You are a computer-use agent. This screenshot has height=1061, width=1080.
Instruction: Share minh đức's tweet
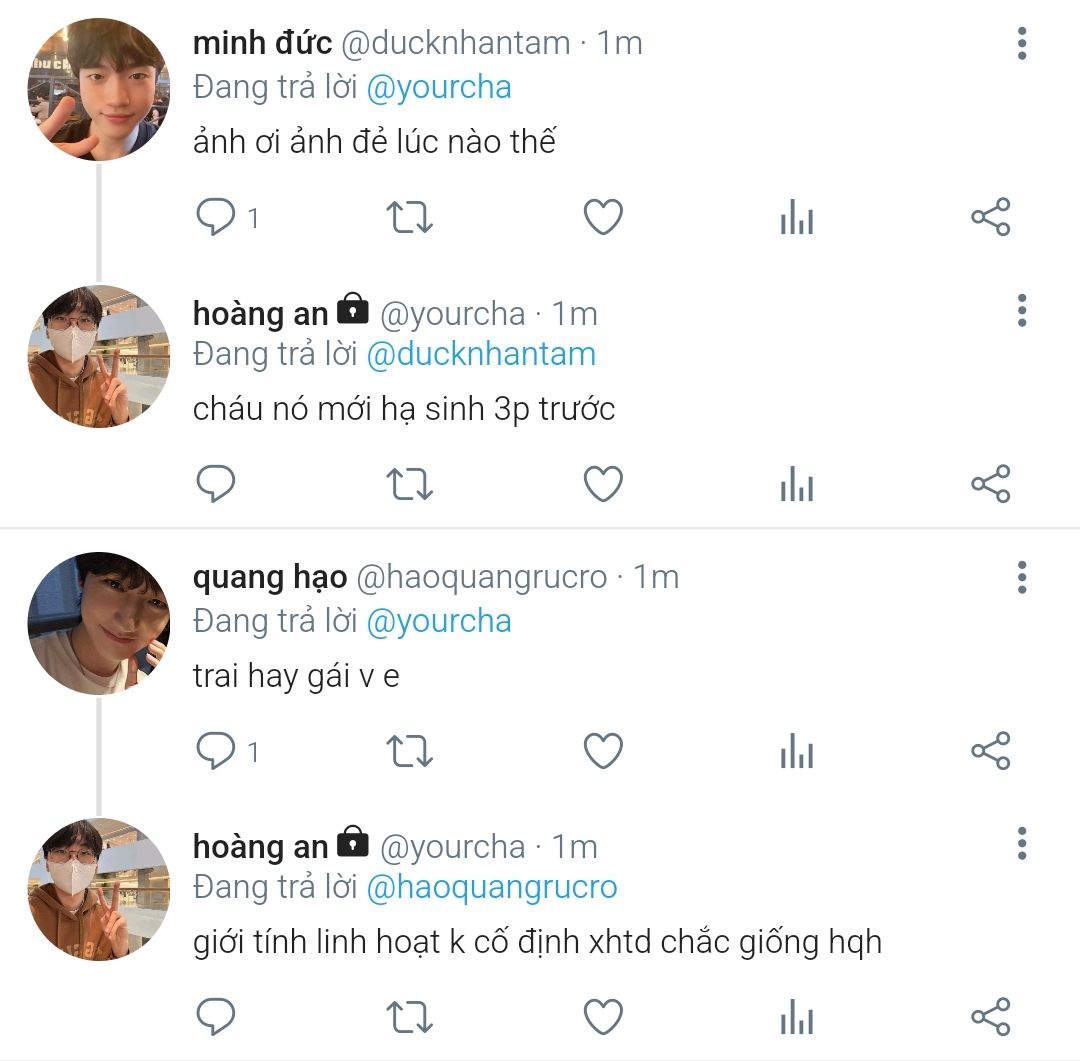(991, 217)
